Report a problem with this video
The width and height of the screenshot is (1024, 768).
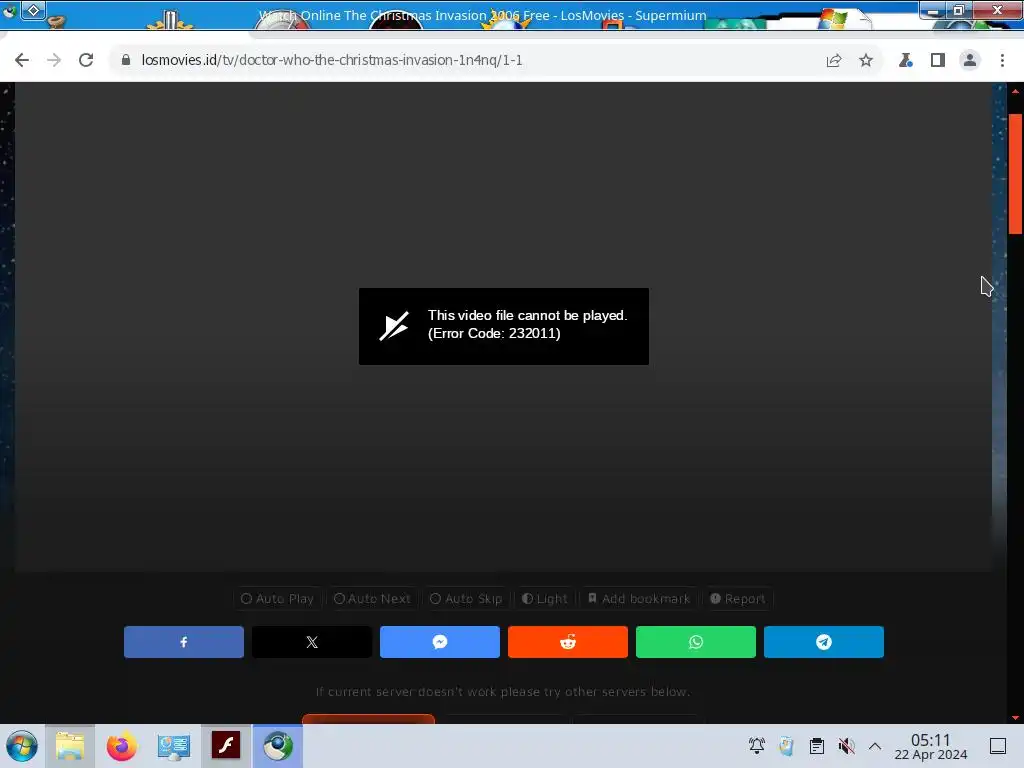[738, 599]
